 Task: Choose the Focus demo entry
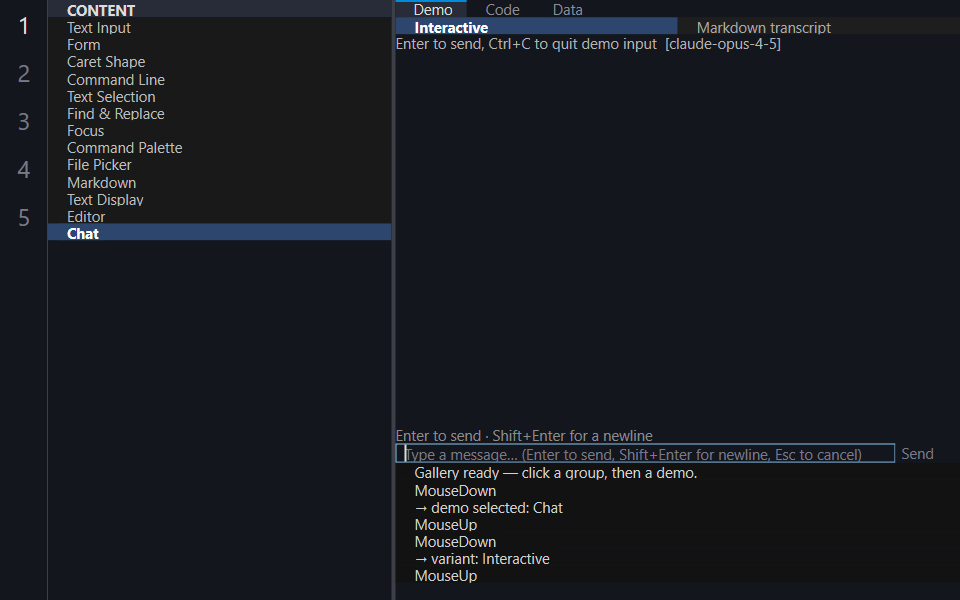[x=219, y=131]
